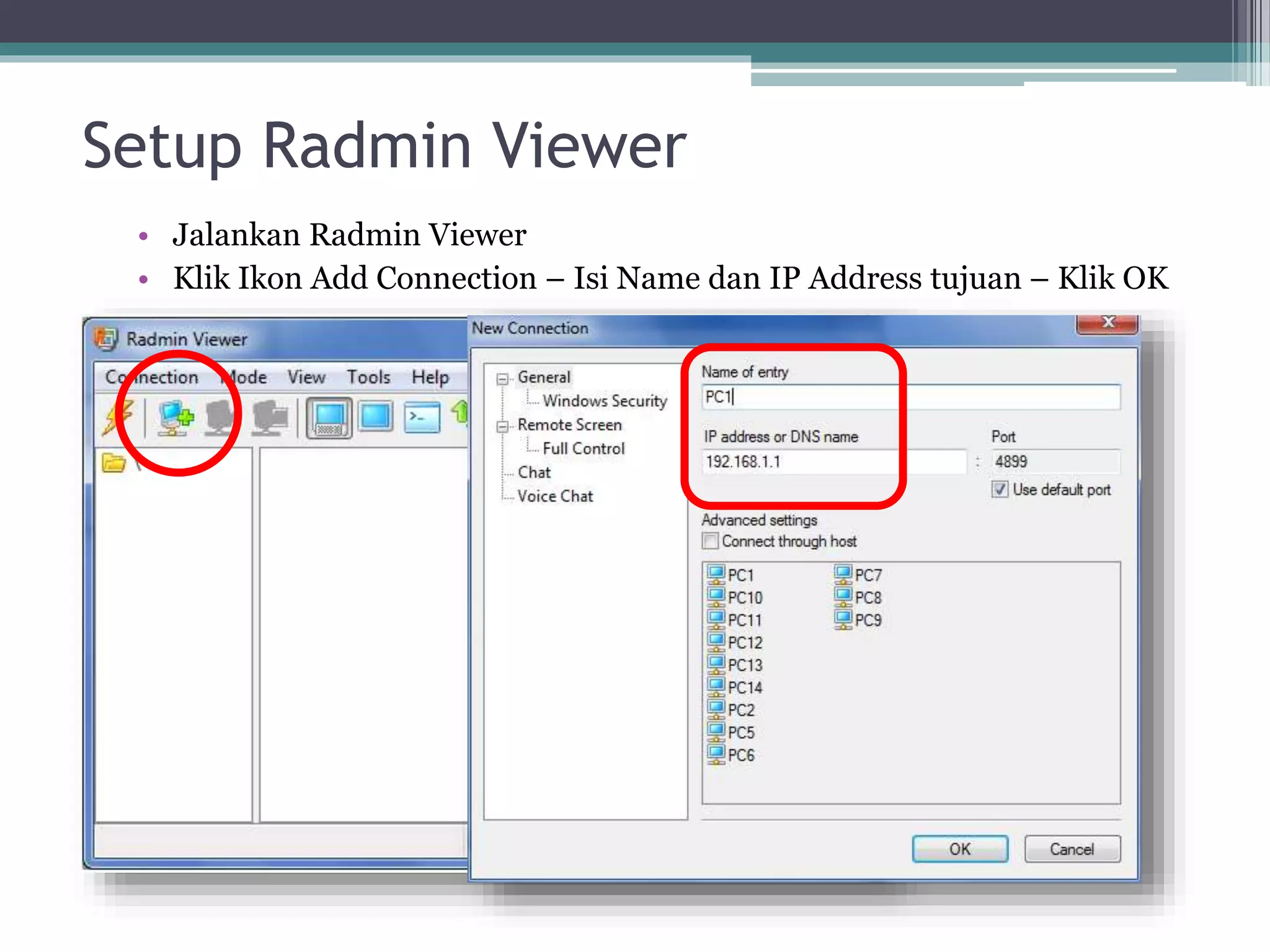Enable Connect through host checkbox

click(711, 541)
